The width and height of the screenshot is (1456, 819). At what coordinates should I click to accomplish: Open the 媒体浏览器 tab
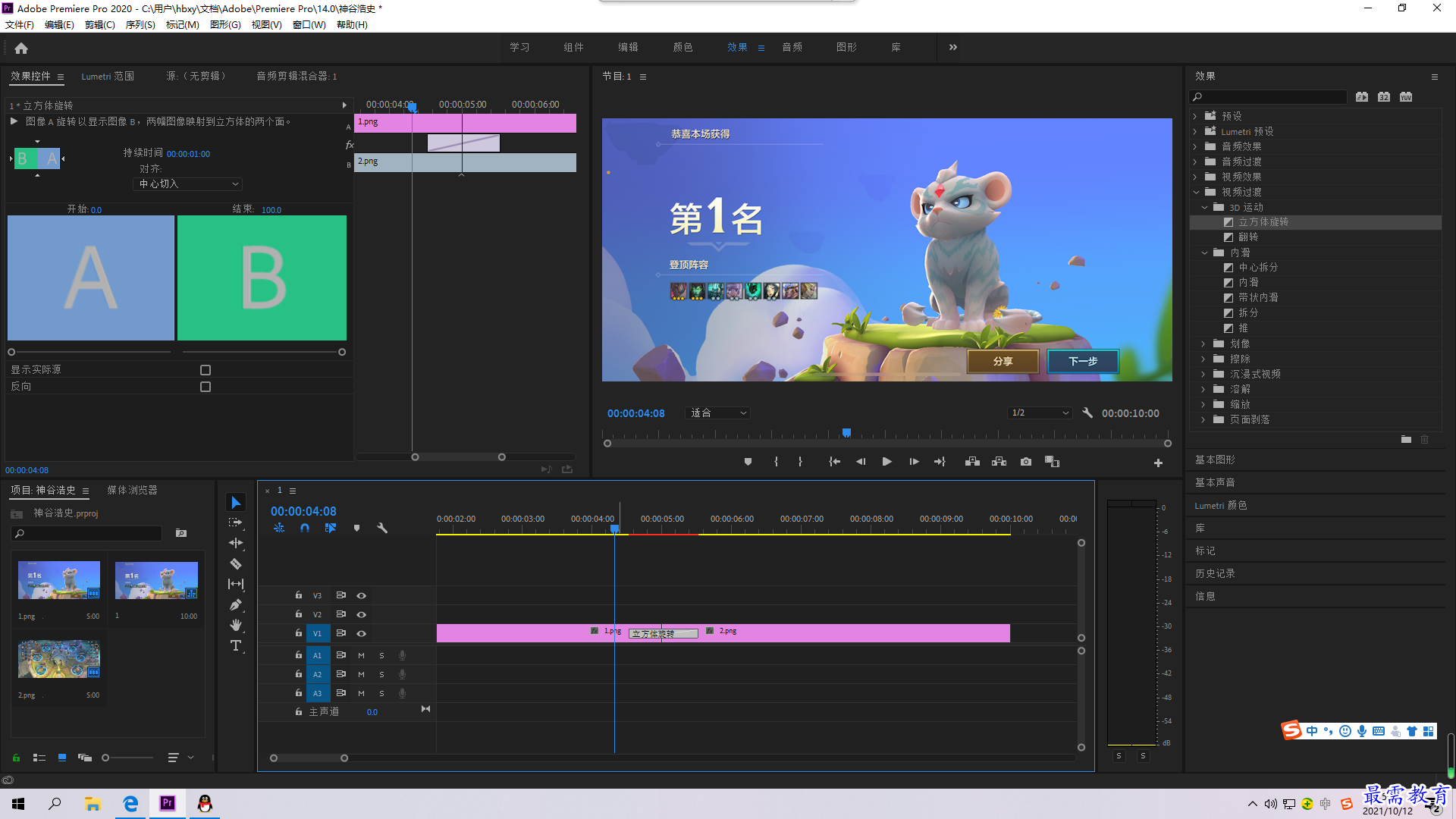[132, 491]
